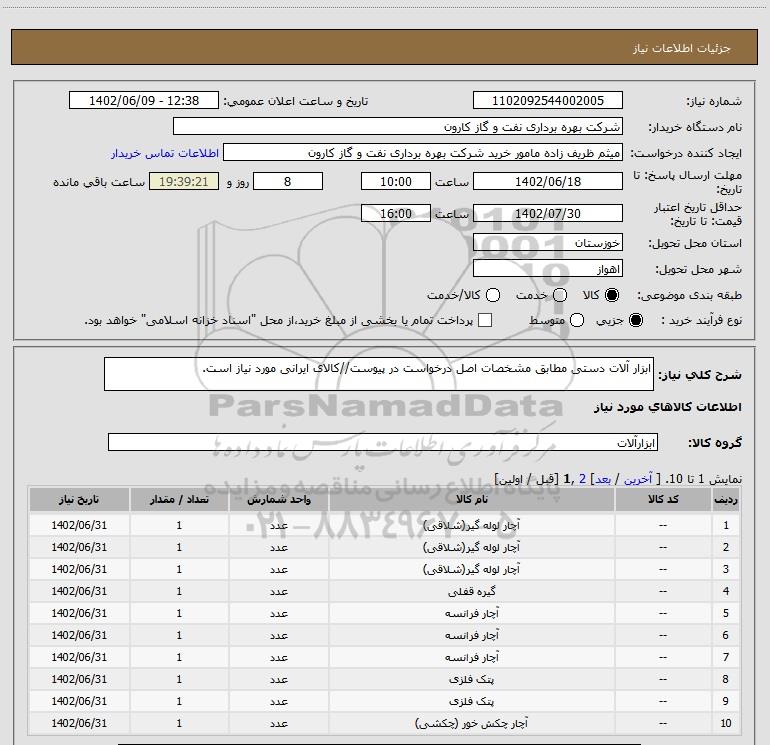Select row 2 آچار لوله گیر(شلاقی)
Image resolution: width=770 pixels, height=745 pixels.
pyautogui.click(x=384, y=547)
